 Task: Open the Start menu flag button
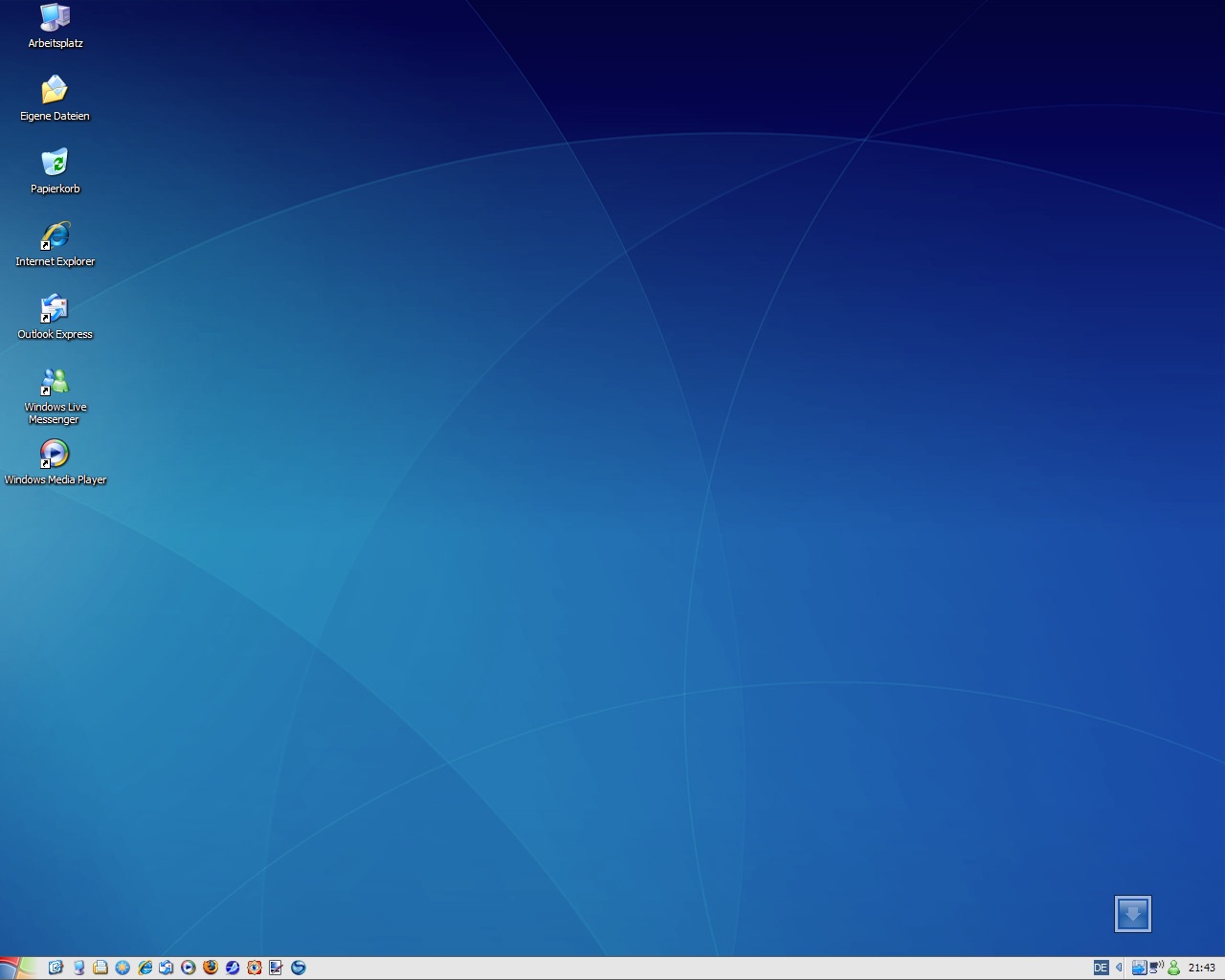pos(17,968)
